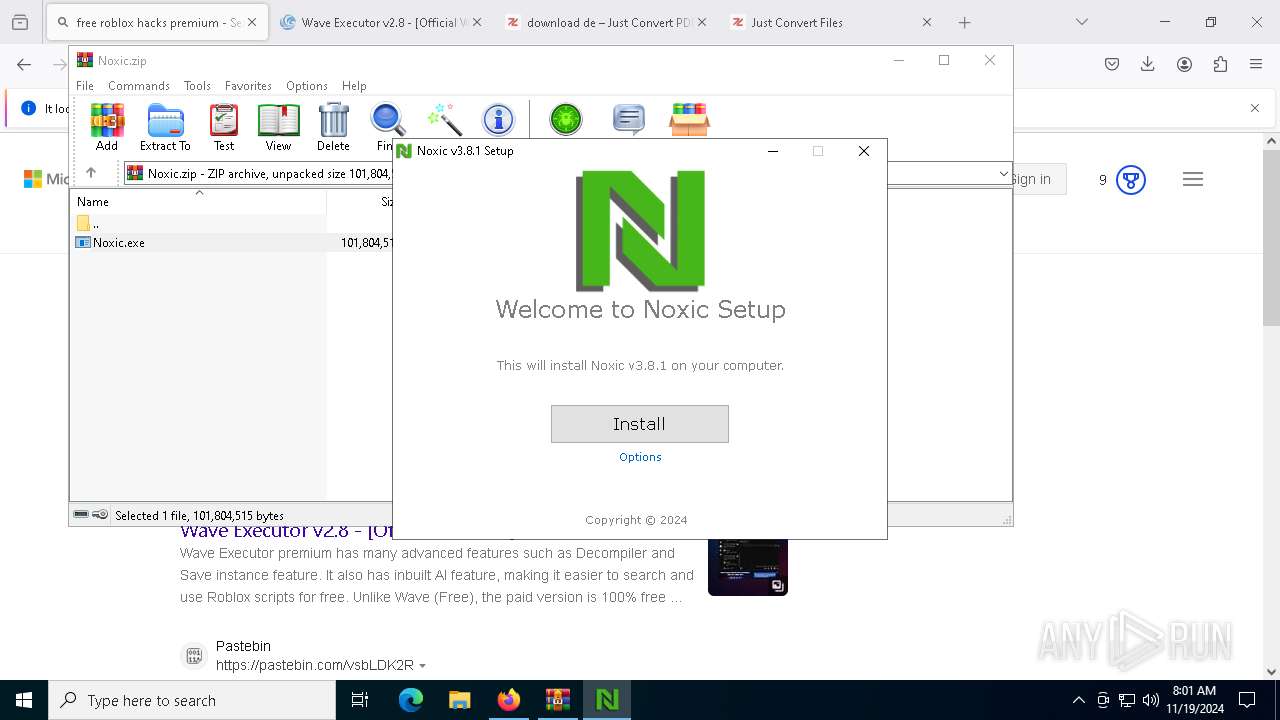
Task: Open the Wave Executor v2.8 search result title
Action: coord(286,533)
